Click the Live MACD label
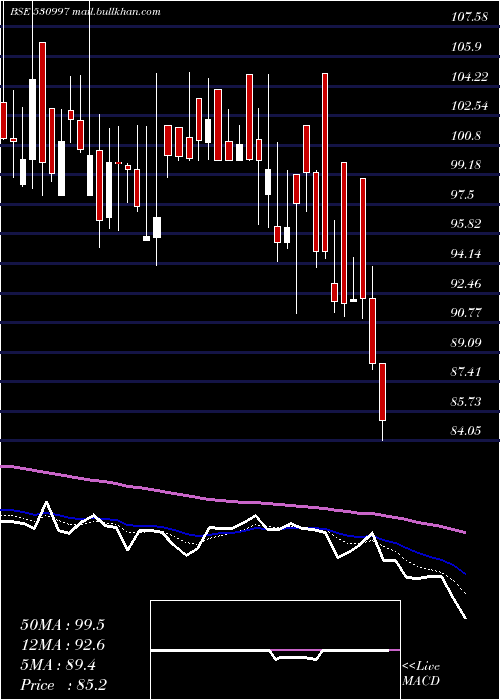500x700 pixels. click(x=421, y=674)
